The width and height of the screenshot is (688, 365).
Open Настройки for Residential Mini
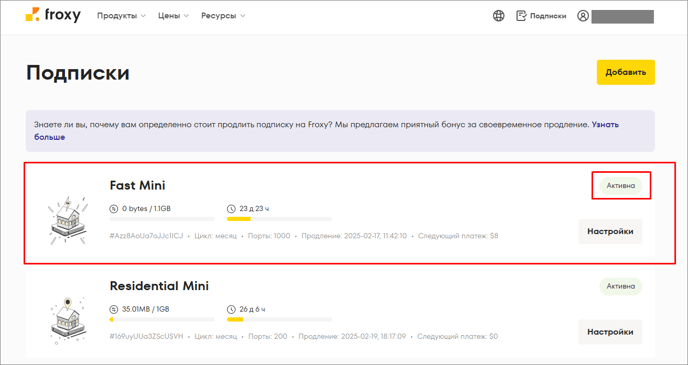point(610,332)
